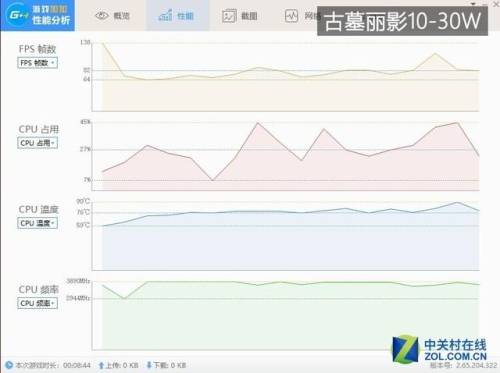The width and height of the screenshot is (500, 373).
Task: Click the bar chart Performance icon
Action: point(165,15)
